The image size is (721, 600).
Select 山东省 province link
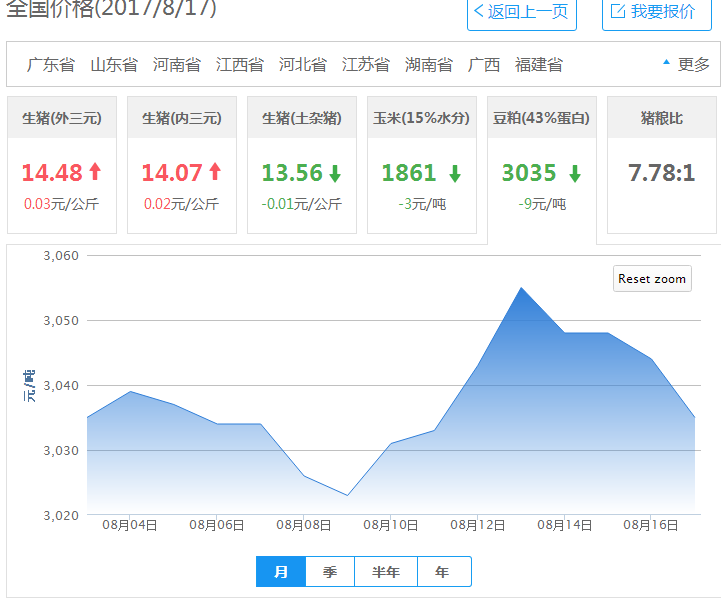pyautogui.click(x=114, y=65)
